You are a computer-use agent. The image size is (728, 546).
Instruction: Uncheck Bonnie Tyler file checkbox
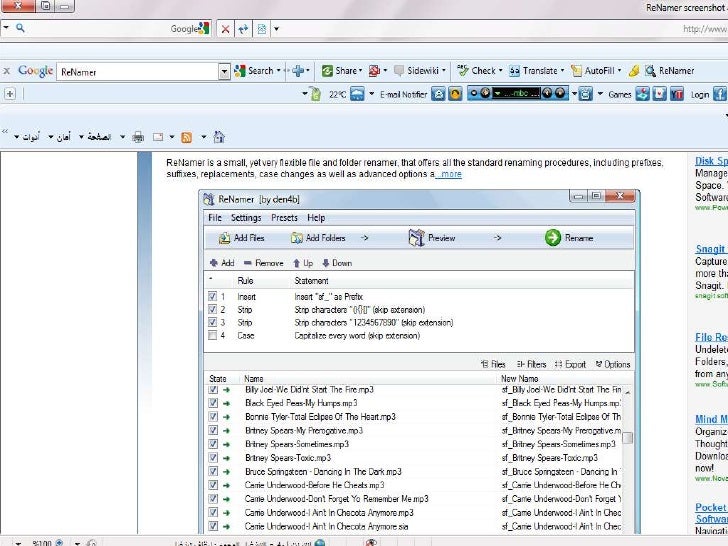click(213, 416)
